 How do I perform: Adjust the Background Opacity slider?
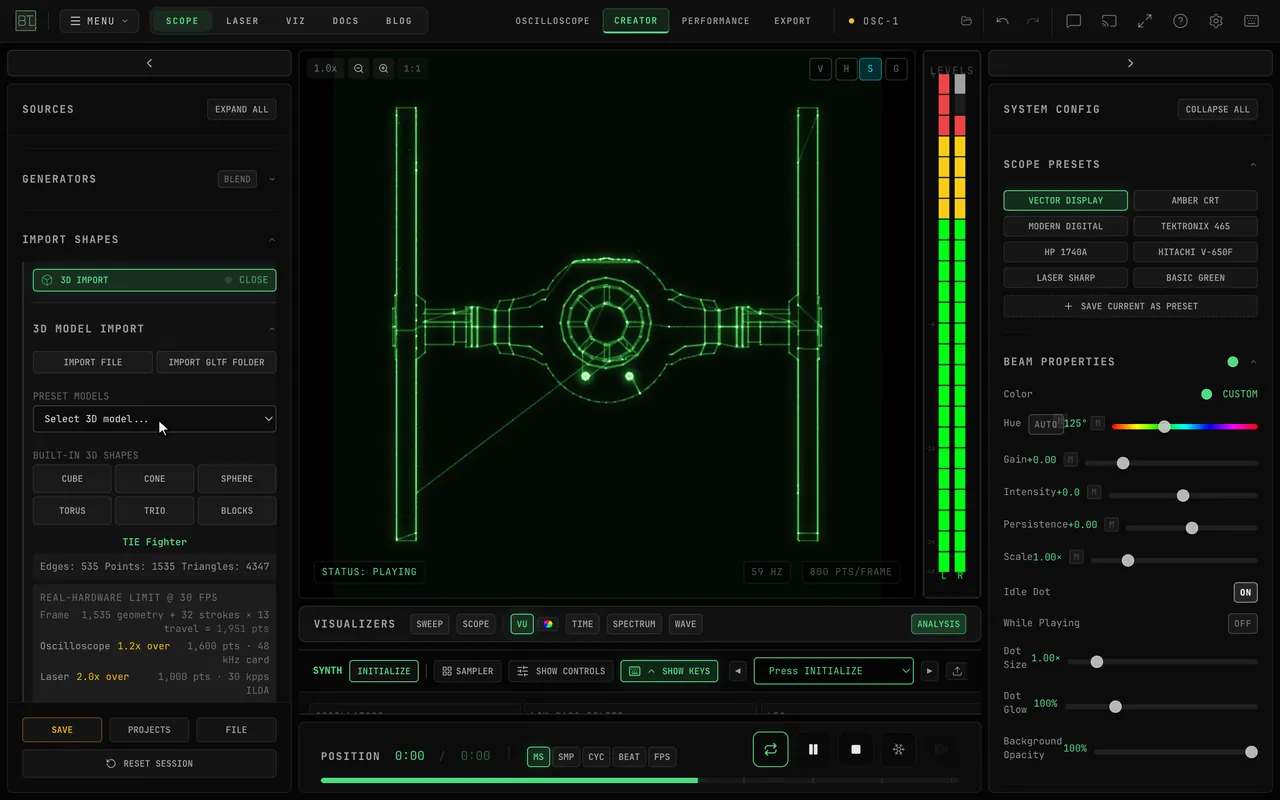pos(1176,752)
